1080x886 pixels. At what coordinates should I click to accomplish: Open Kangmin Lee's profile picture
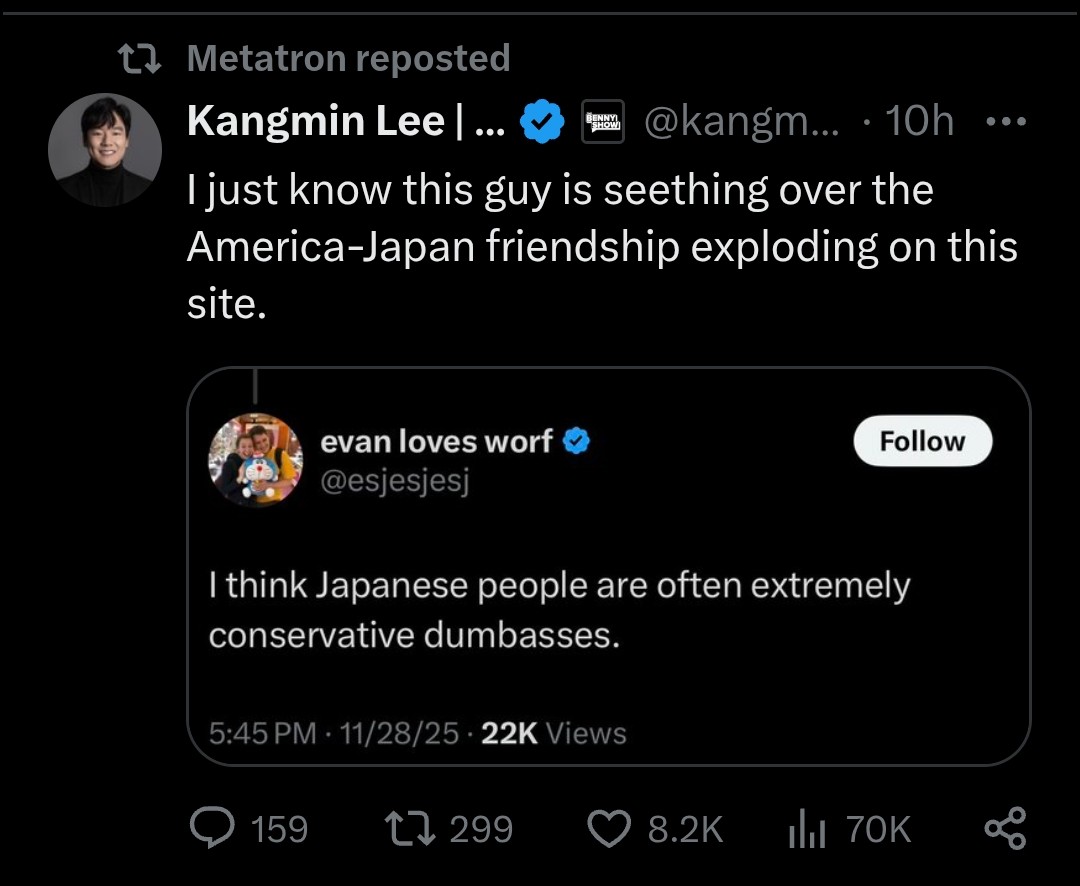105,150
